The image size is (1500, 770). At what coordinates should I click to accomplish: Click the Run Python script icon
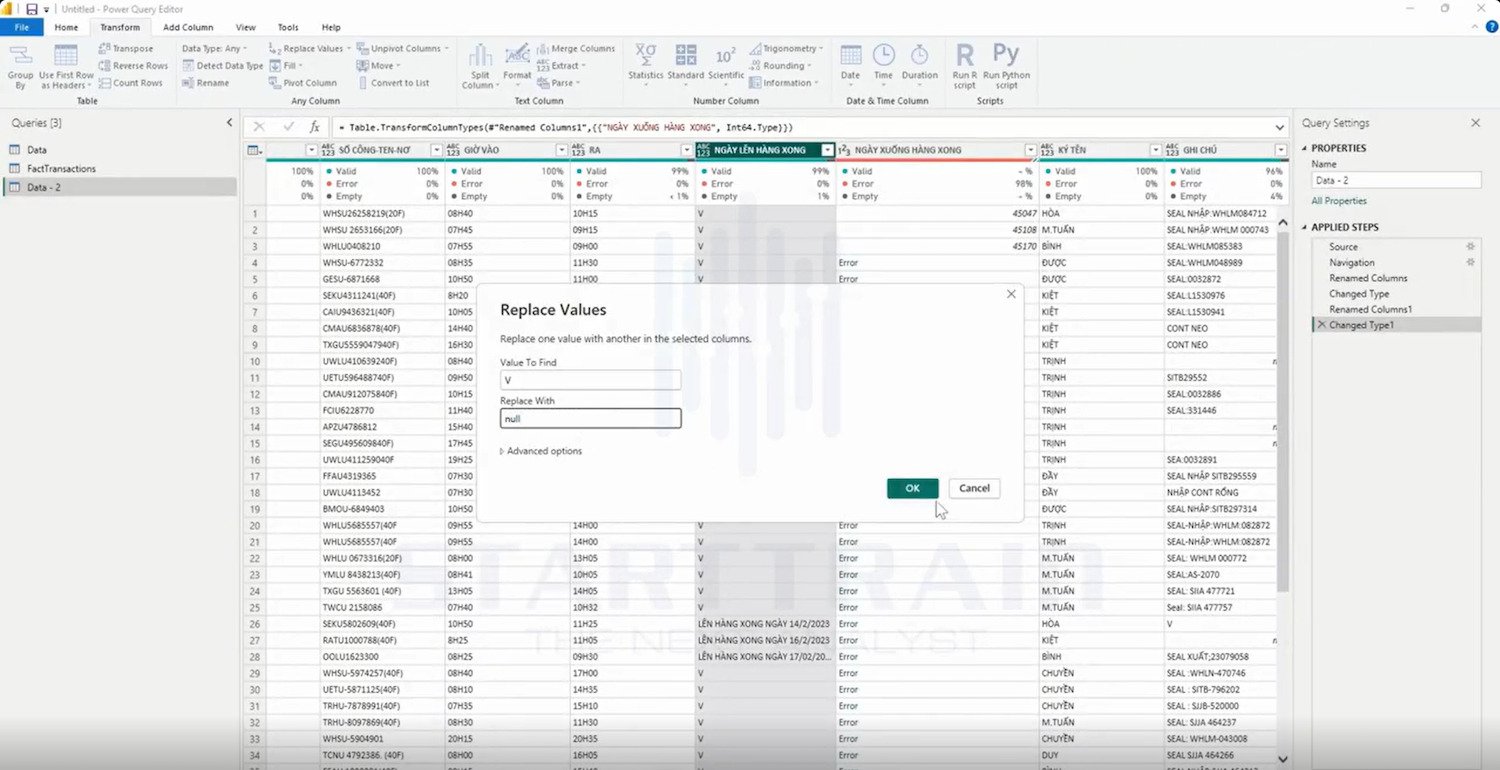1006,66
